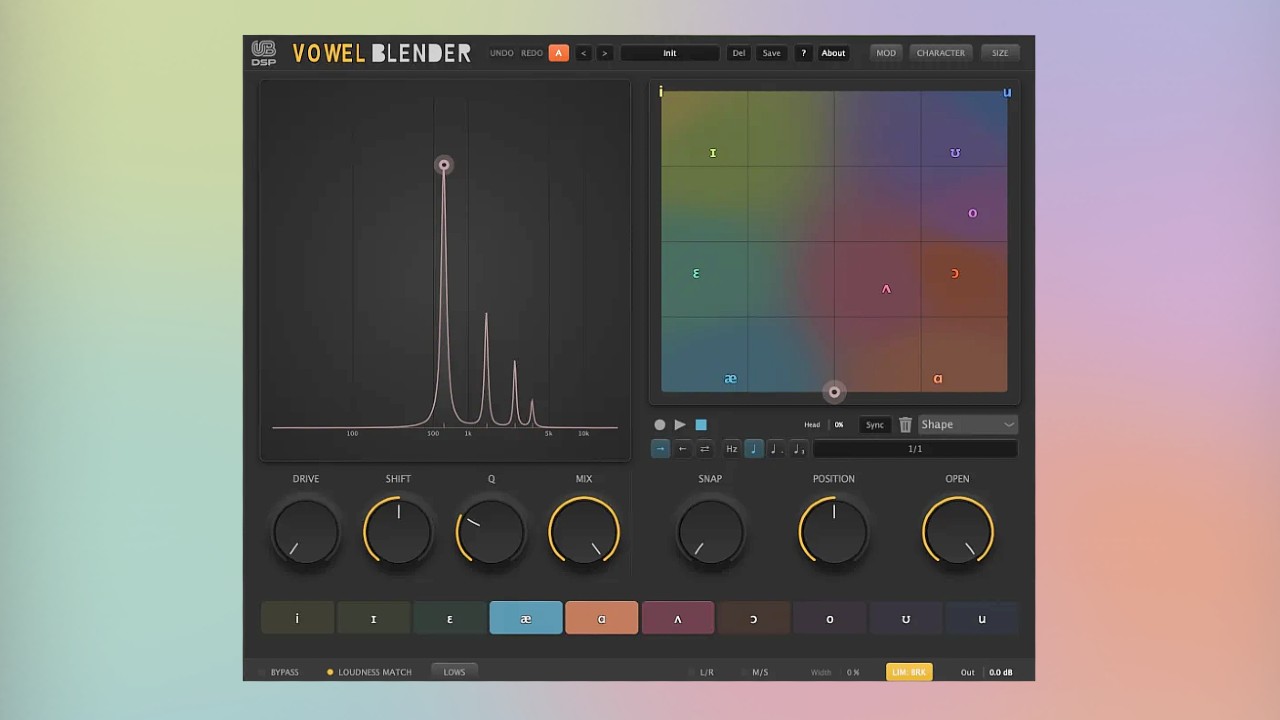Click the ɪ marker on the vowel map

tap(713, 153)
